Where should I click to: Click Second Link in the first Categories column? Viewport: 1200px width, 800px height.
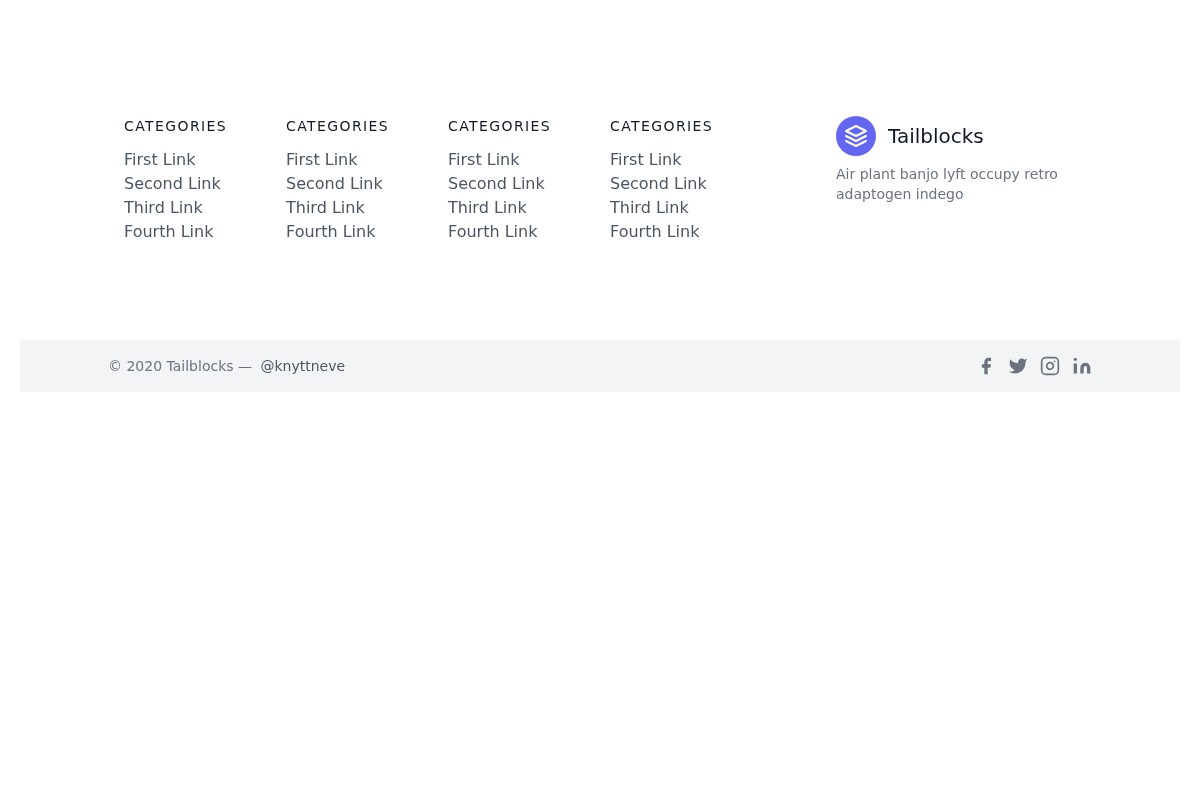172,183
